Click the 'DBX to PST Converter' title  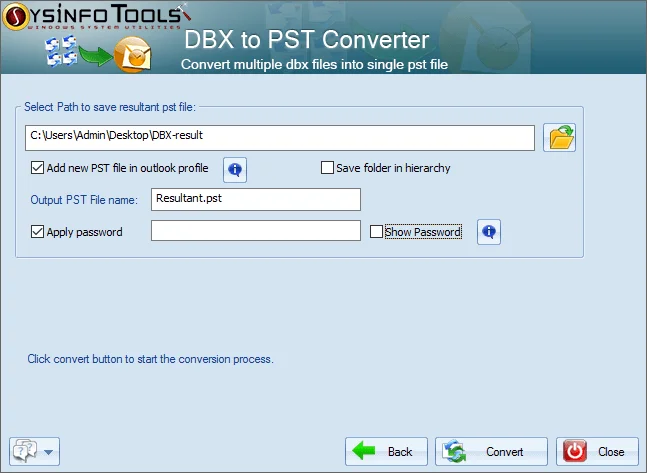pyautogui.click(x=307, y=40)
